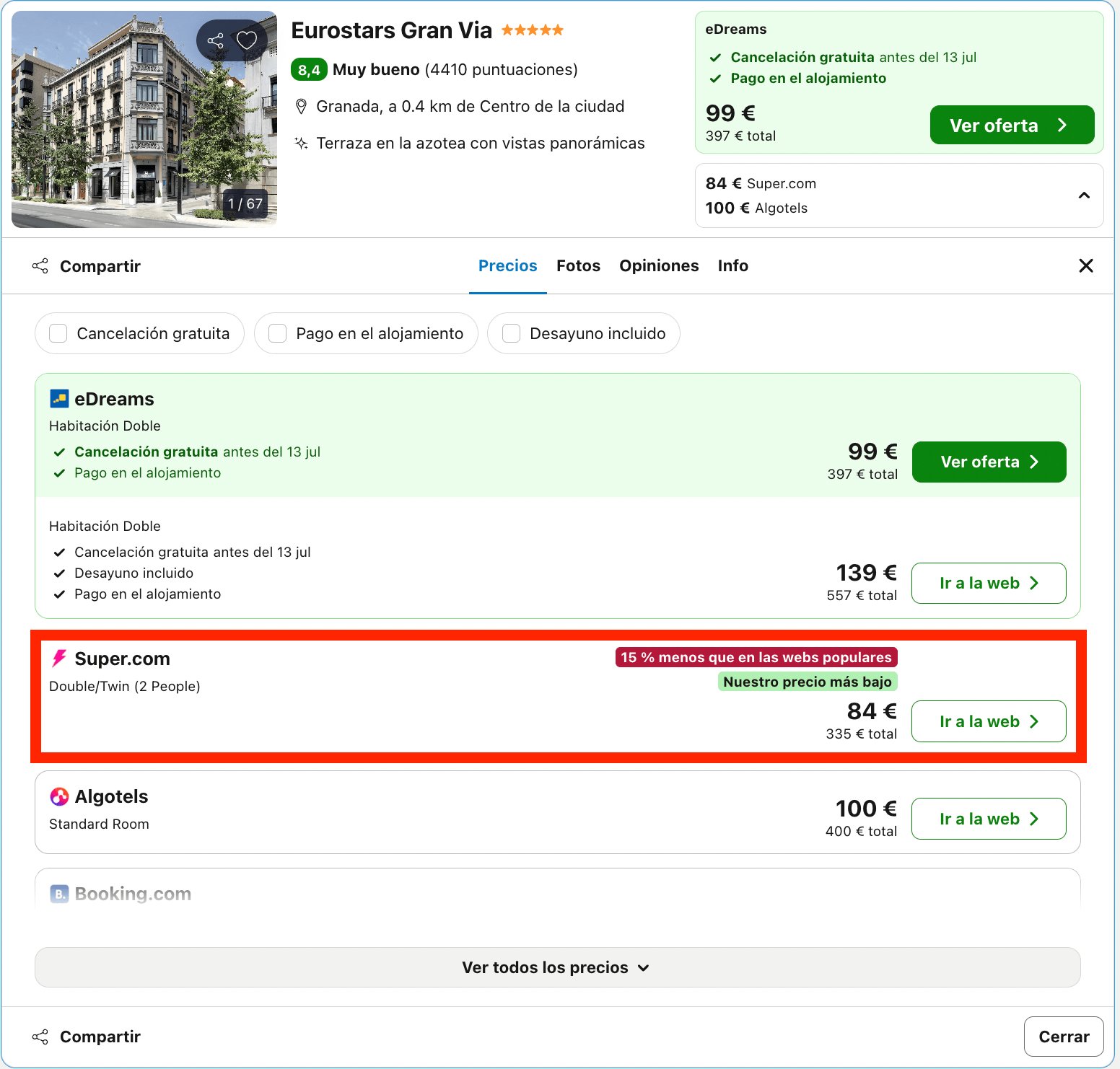Go to web for the 139 € room
1120x1069 pixels.
click(989, 583)
